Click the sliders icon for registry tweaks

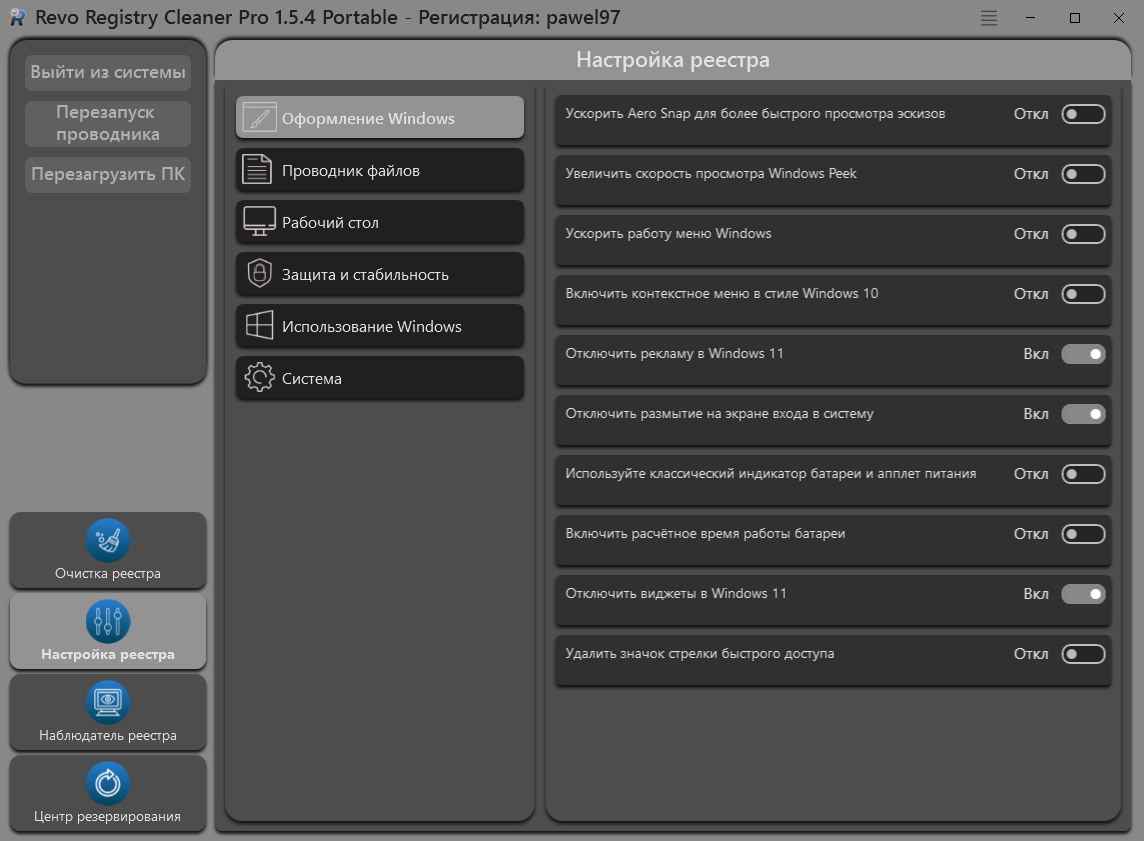(x=108, y=621)
